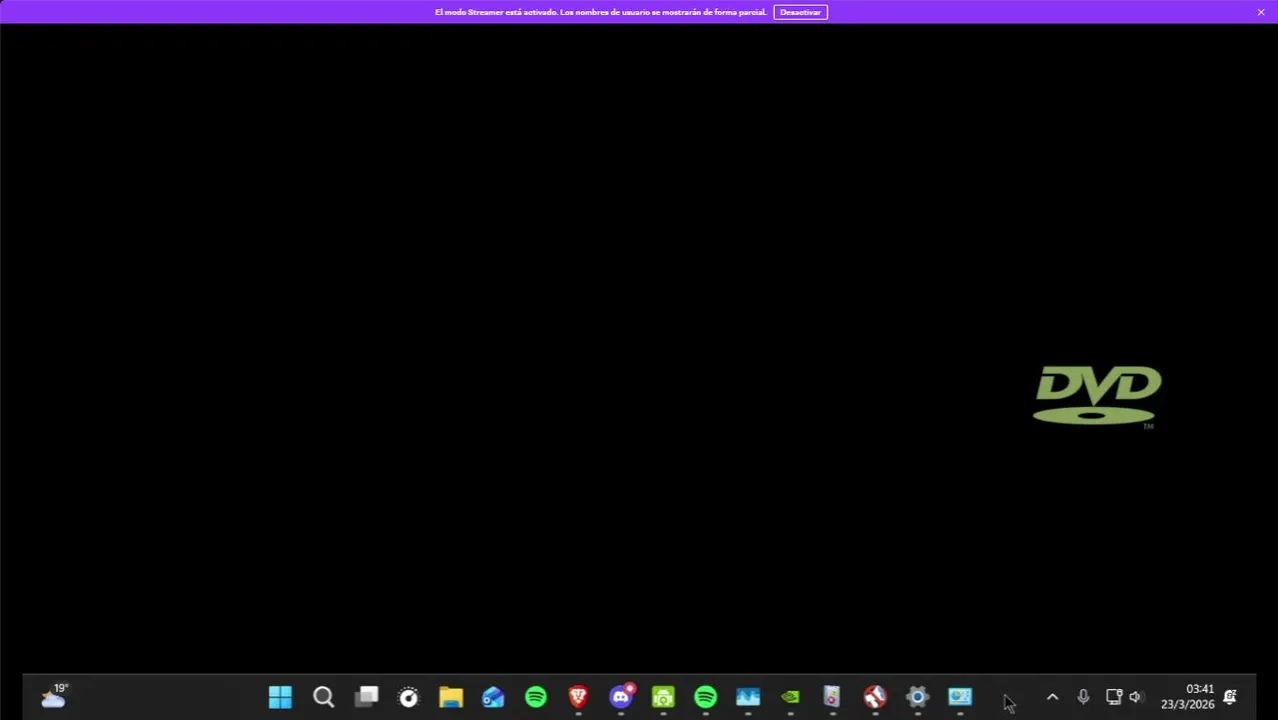The height and width of the screenshot is (720, 1278).
Task: Dismiss the Streamer mode banner with X
Action: 1261,12
